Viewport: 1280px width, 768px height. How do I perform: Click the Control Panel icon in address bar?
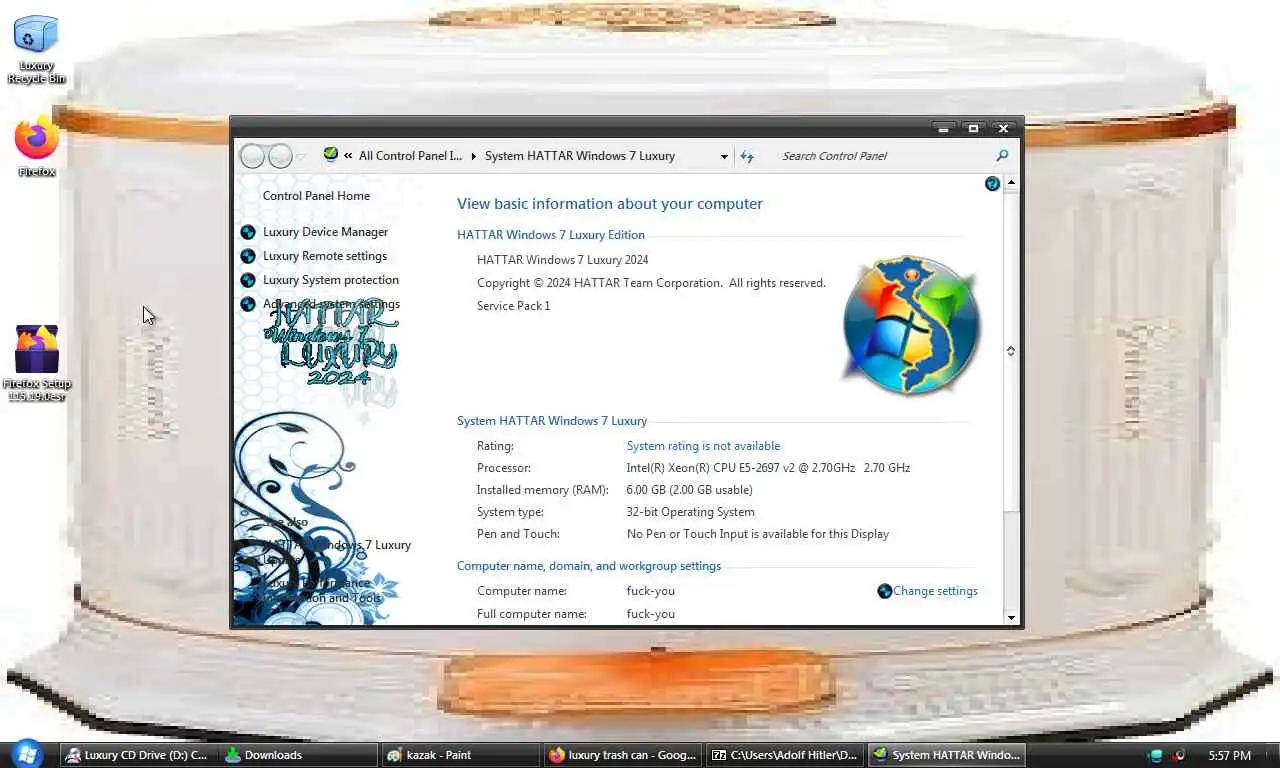pyautogui.click(x=330, y=155)
